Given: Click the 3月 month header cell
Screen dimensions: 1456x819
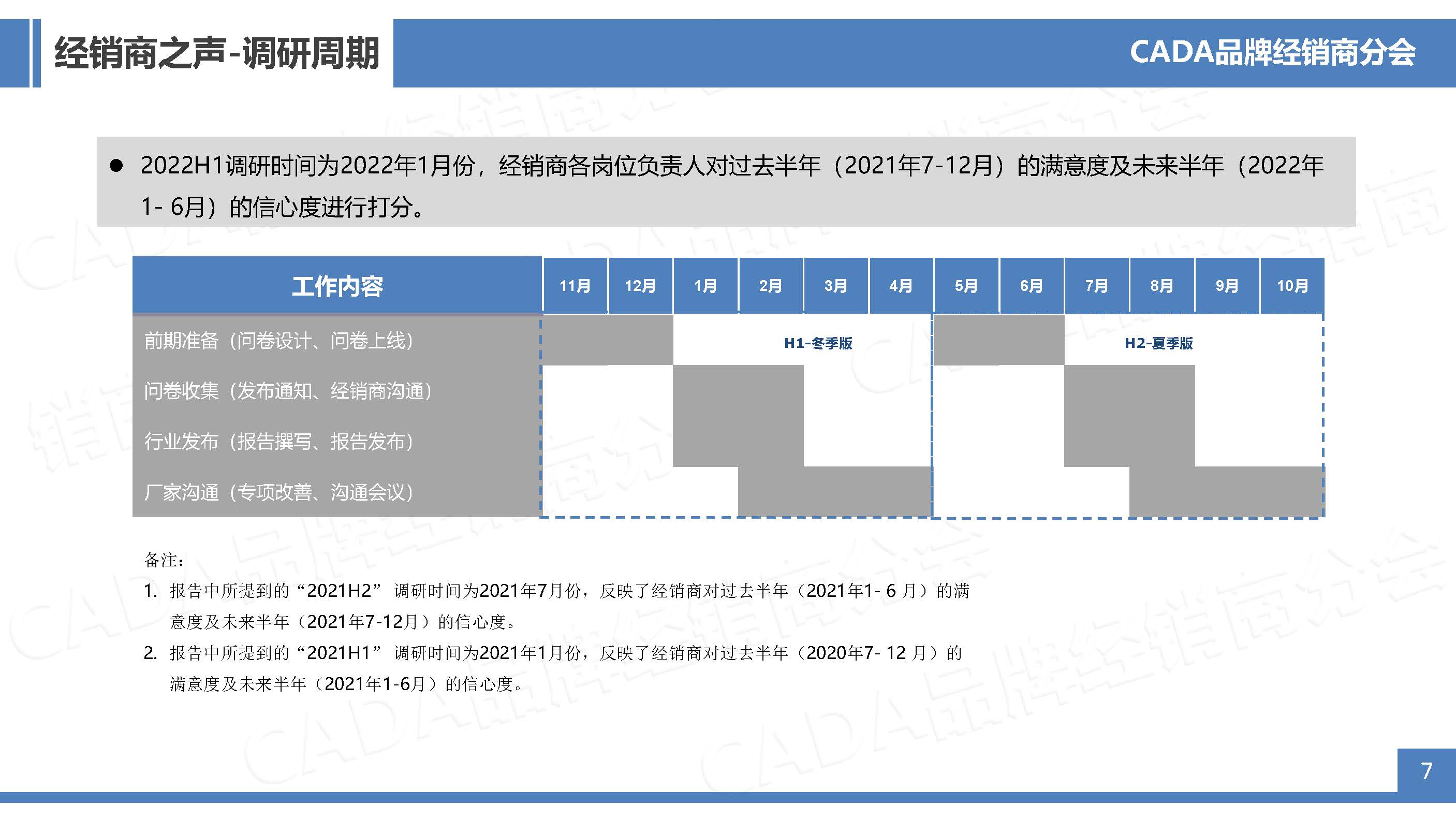Looking at the screenshot, I should 835,286.
